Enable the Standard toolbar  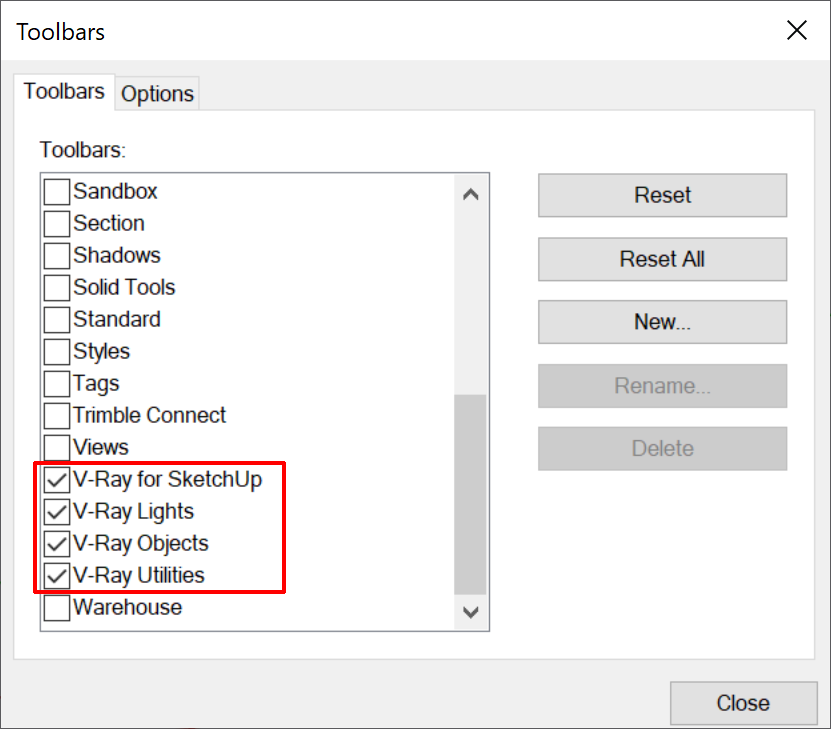57,319
